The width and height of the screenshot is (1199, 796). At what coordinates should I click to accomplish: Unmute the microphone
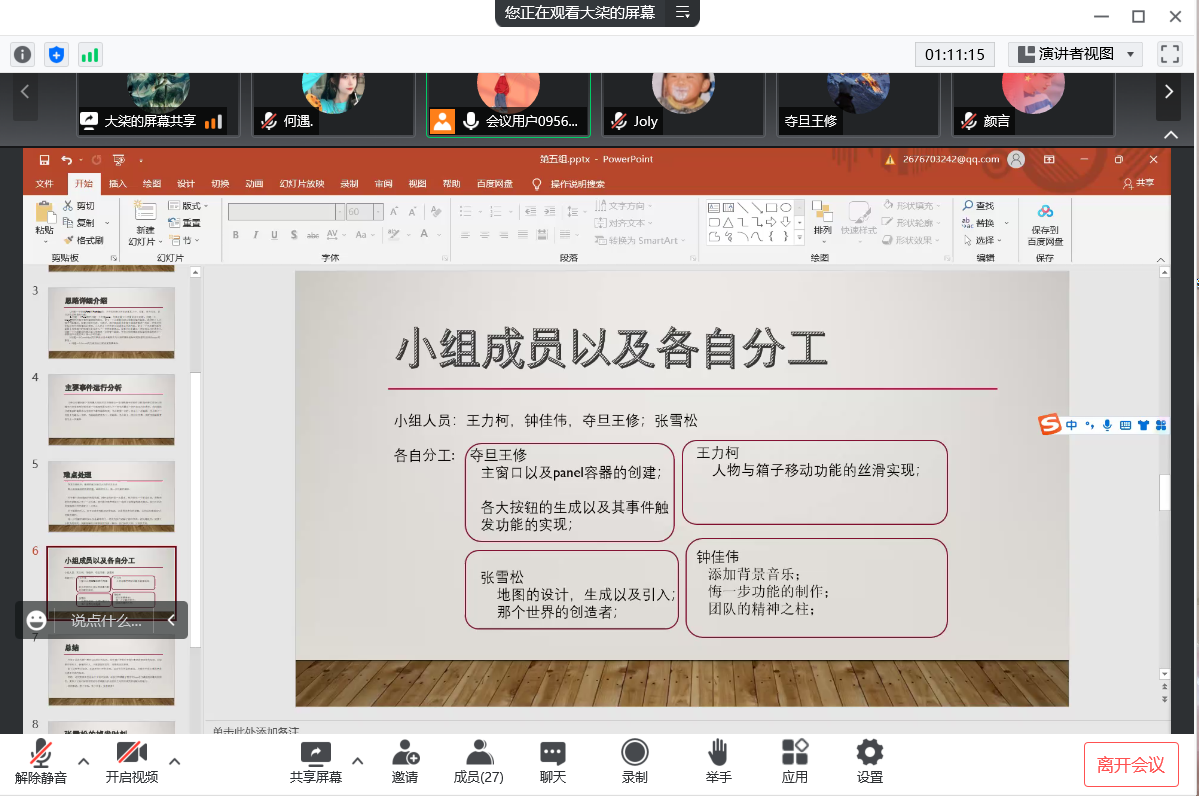point(41,753)
